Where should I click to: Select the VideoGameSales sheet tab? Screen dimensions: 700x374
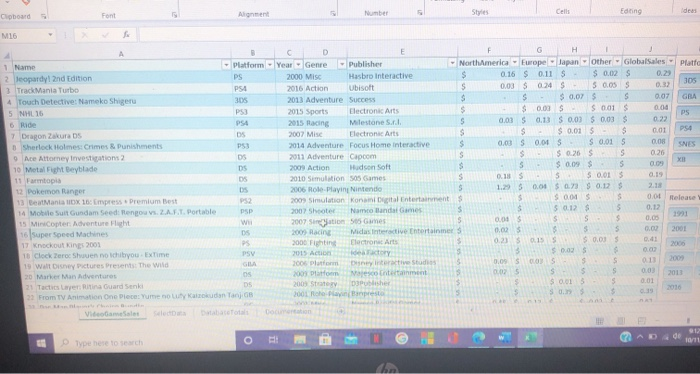pos(112,313)
